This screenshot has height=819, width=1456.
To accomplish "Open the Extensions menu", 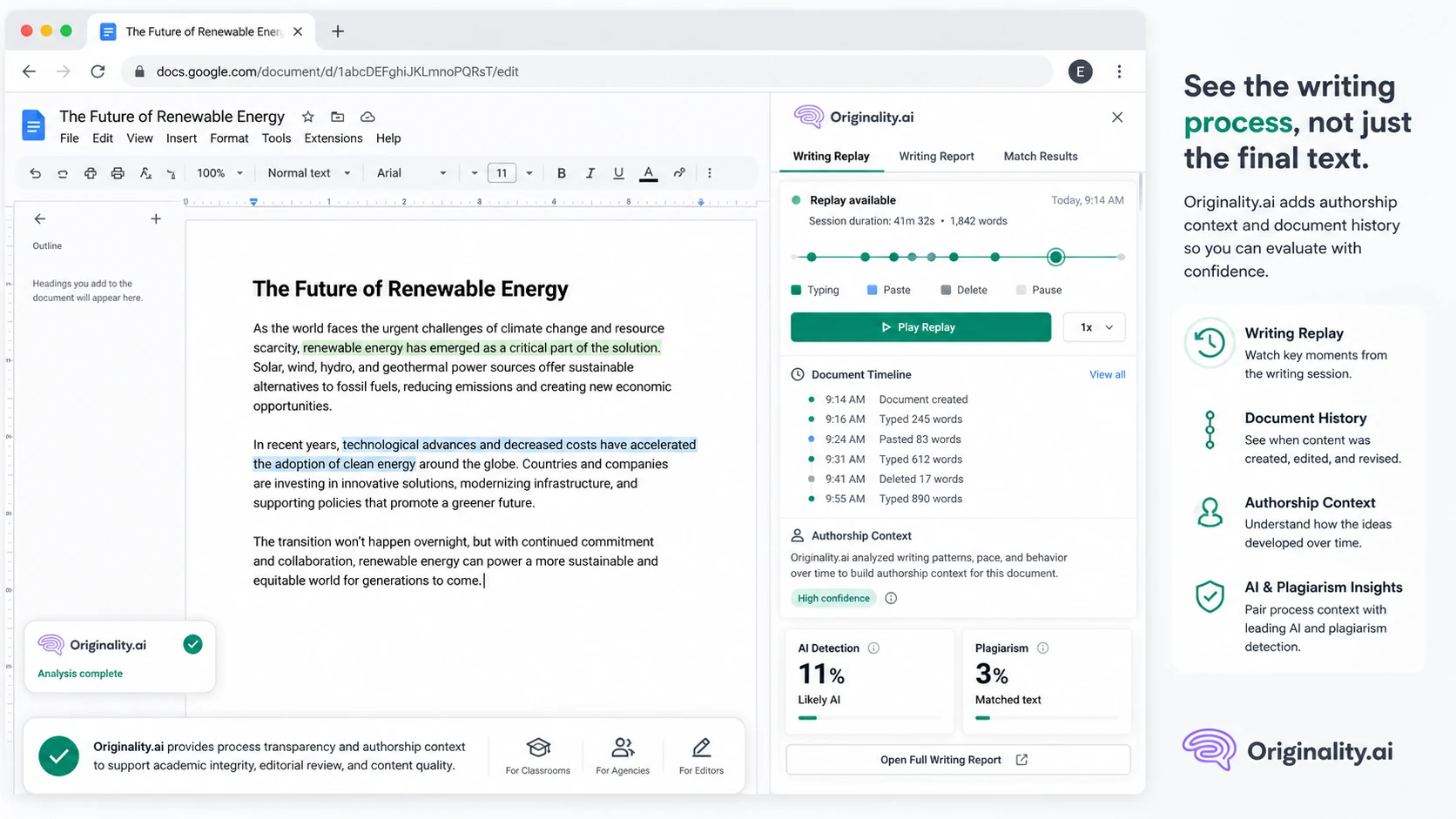I will [x=334, y=138].
